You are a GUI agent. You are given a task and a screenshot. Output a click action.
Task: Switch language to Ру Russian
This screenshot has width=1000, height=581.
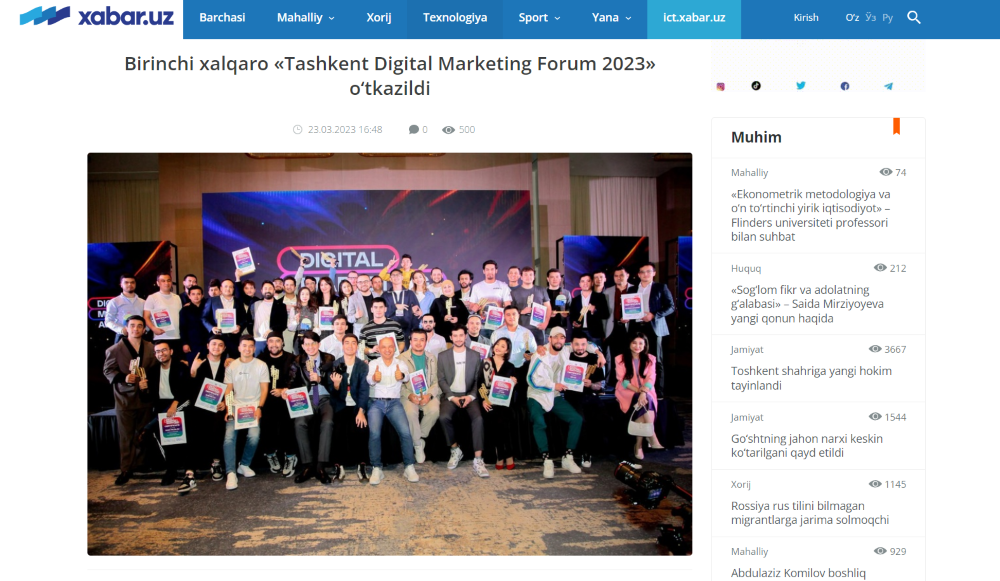coord(887,18)
